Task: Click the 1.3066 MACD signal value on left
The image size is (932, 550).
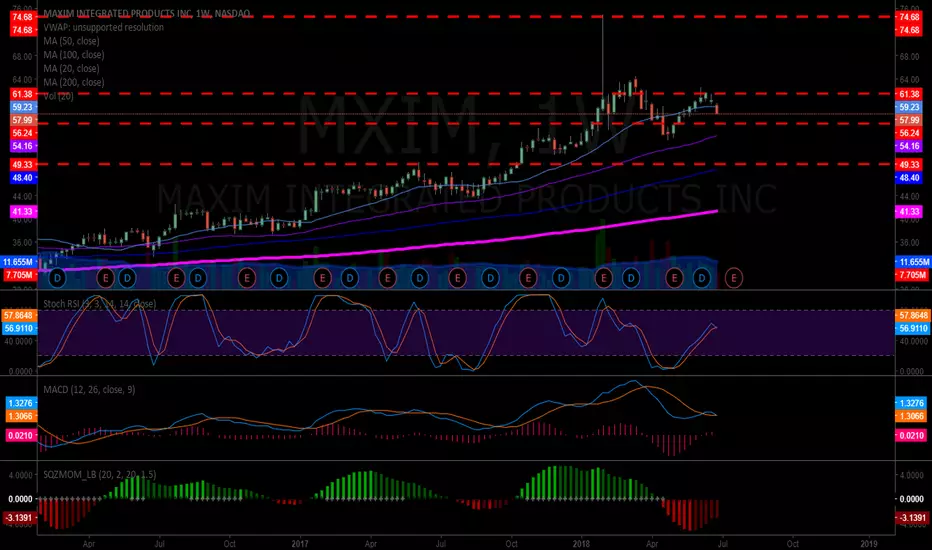Action: tap(21, 416)
